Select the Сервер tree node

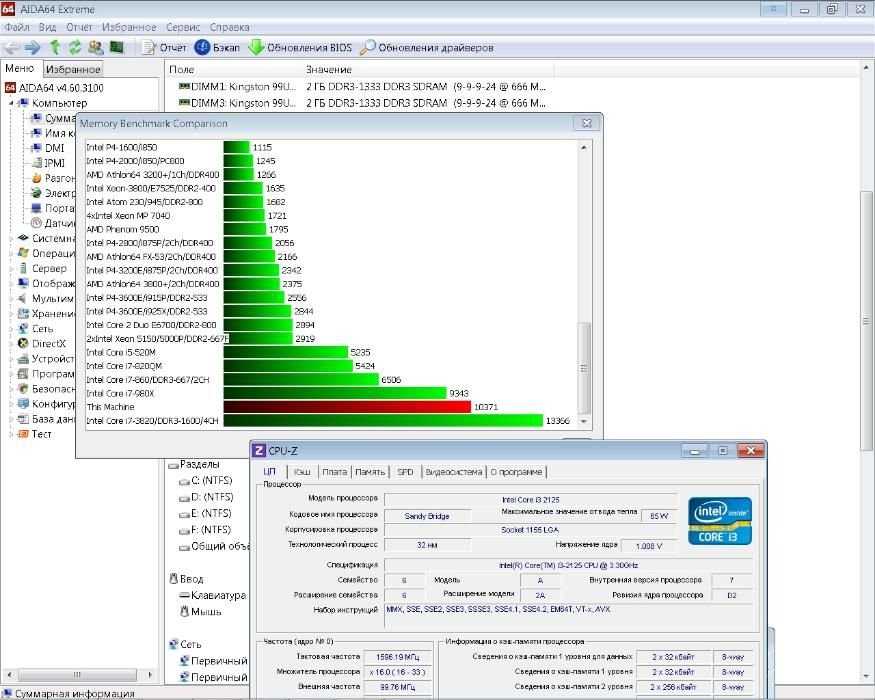(x=42, y=269)
